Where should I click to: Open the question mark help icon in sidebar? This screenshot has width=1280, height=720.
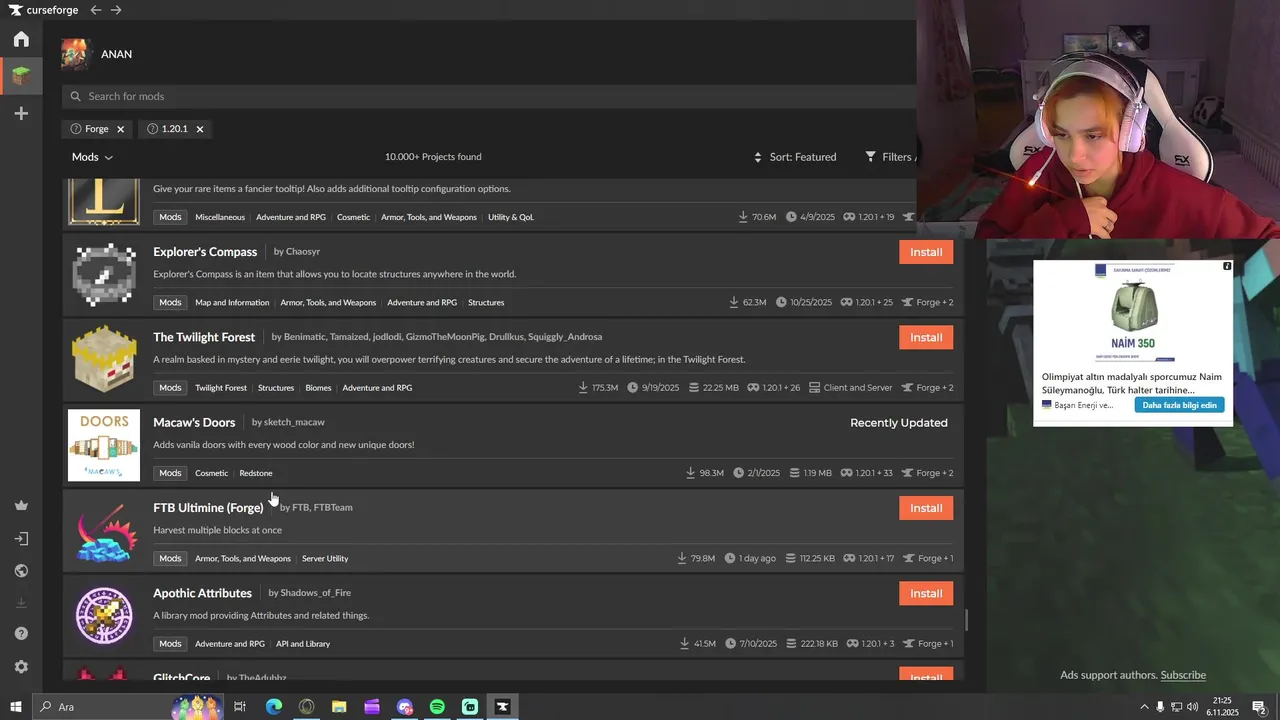click(x=21, y=634)
